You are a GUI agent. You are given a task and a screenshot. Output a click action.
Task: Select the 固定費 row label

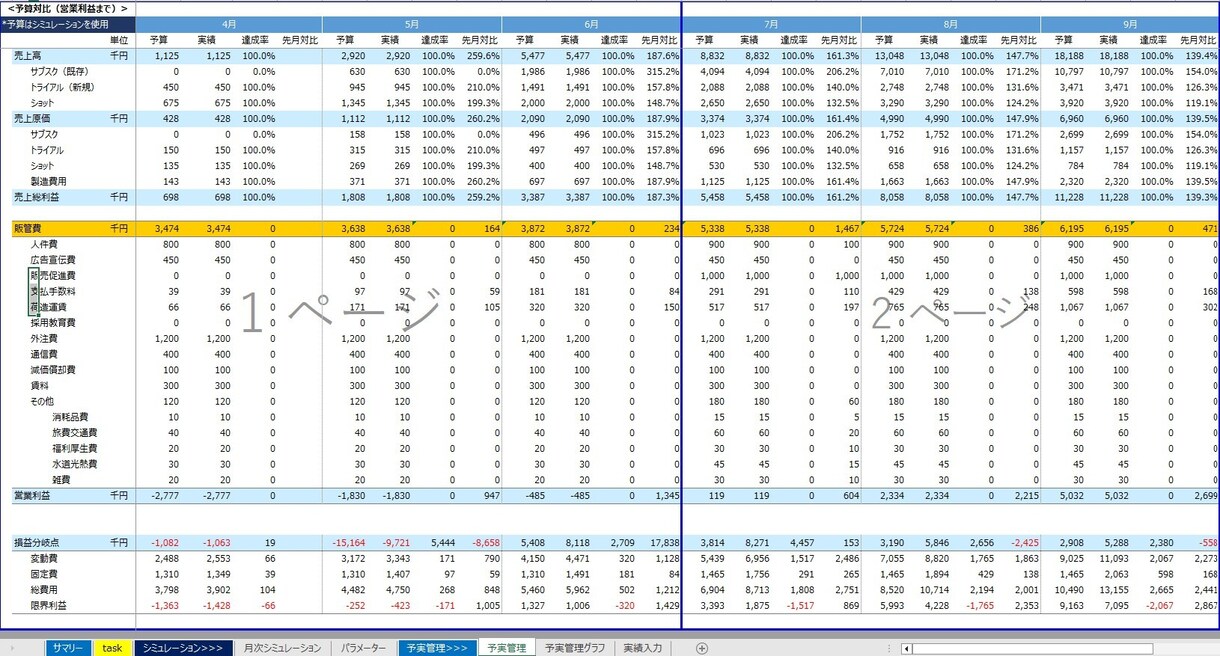43,574
